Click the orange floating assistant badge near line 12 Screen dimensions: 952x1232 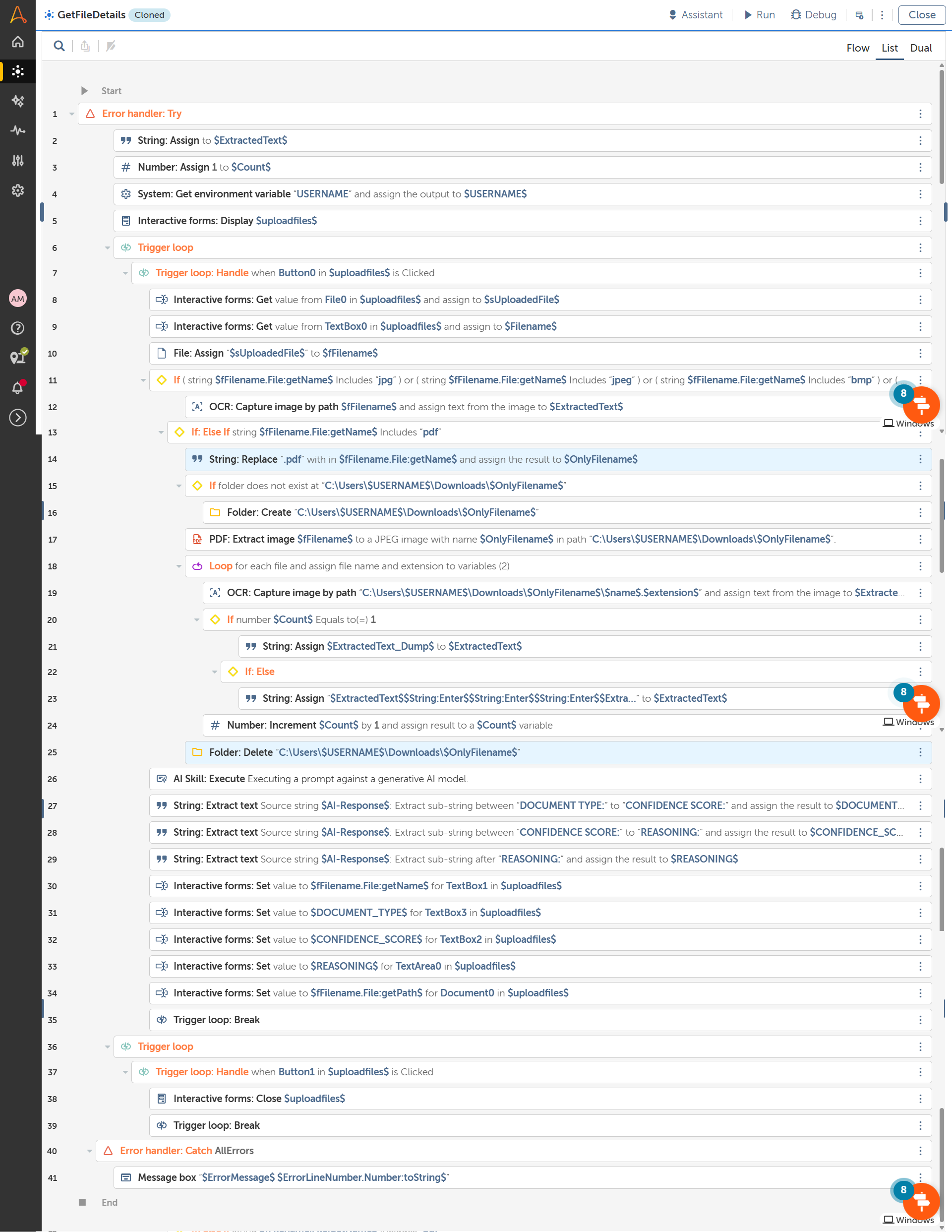tap(921, 404)
